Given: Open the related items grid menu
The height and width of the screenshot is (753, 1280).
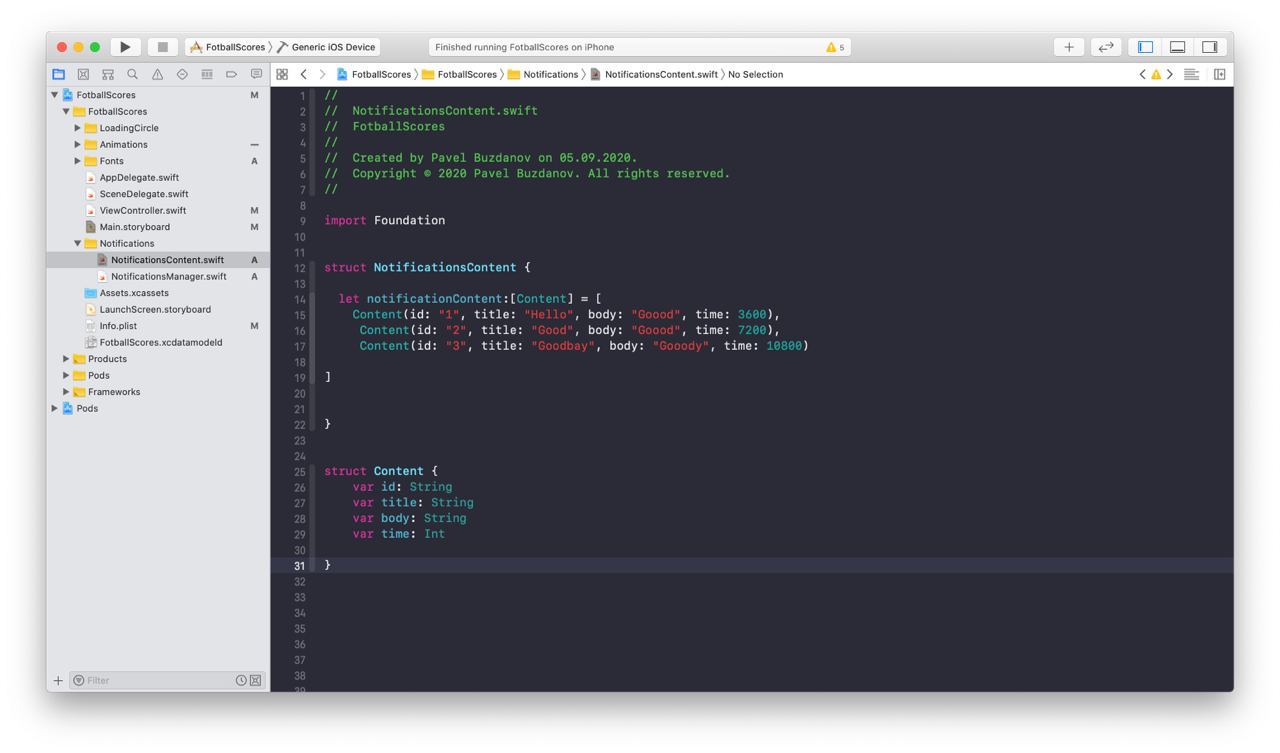Looking at the screenshot, I should coord(282,74).
